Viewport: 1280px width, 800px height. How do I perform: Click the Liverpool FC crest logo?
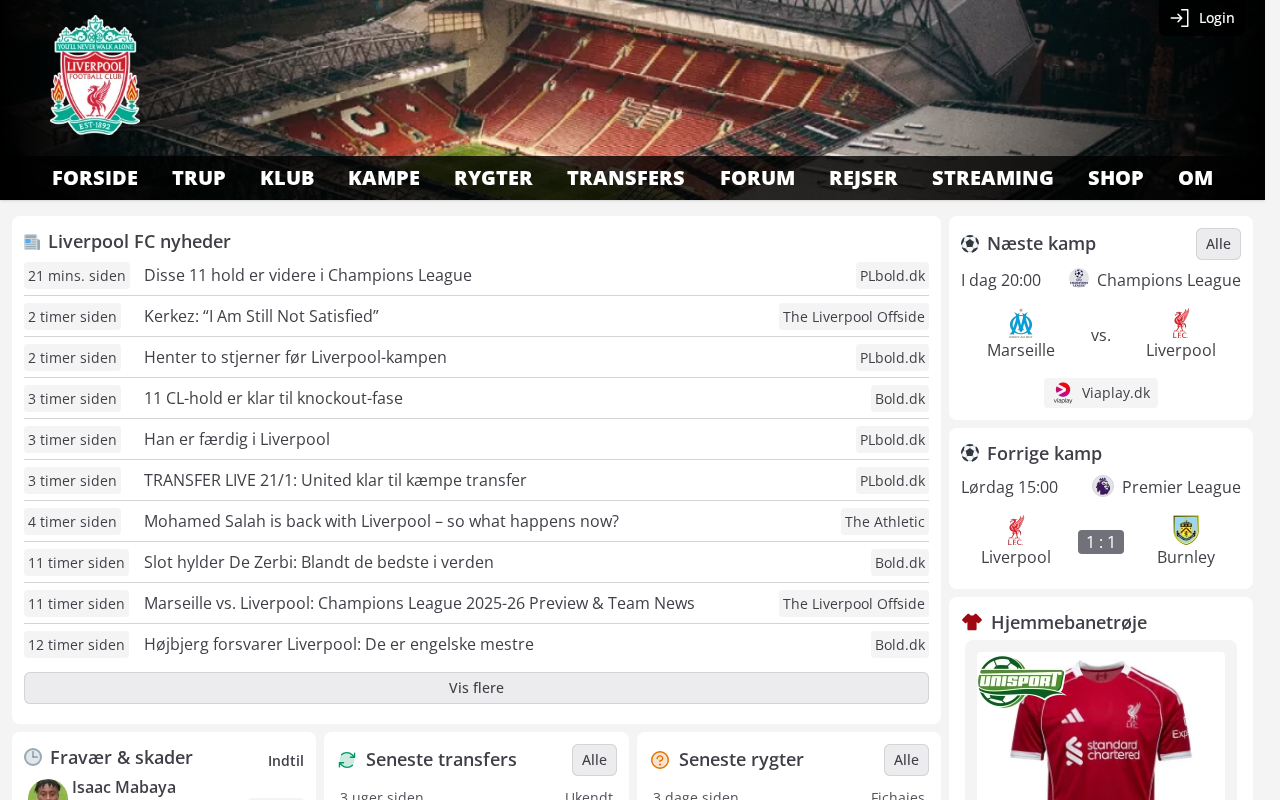click(95, 75)
